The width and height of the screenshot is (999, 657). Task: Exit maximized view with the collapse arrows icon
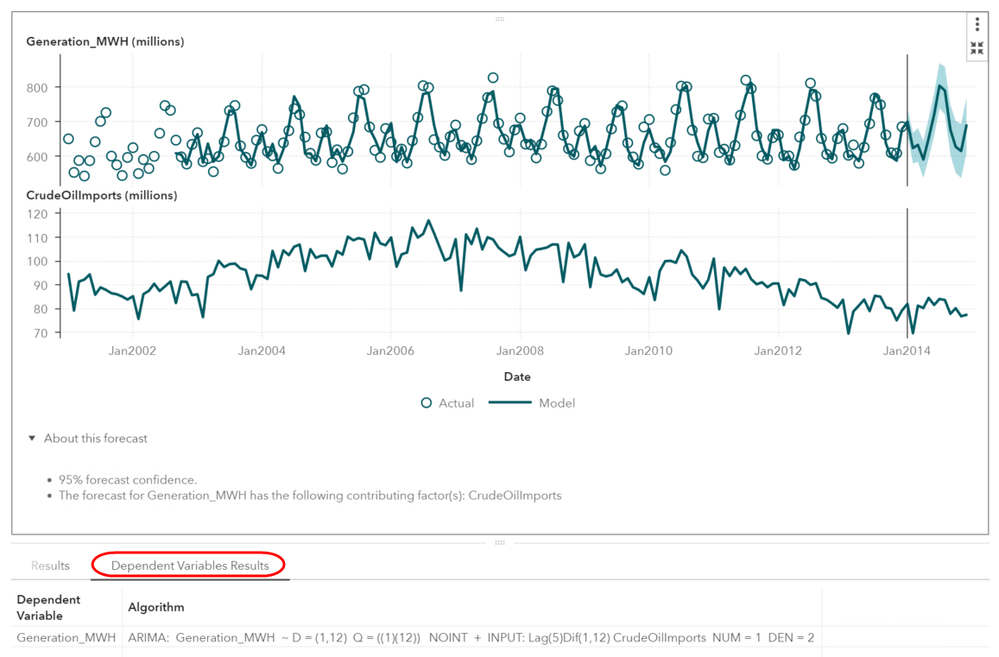[977, 45]
